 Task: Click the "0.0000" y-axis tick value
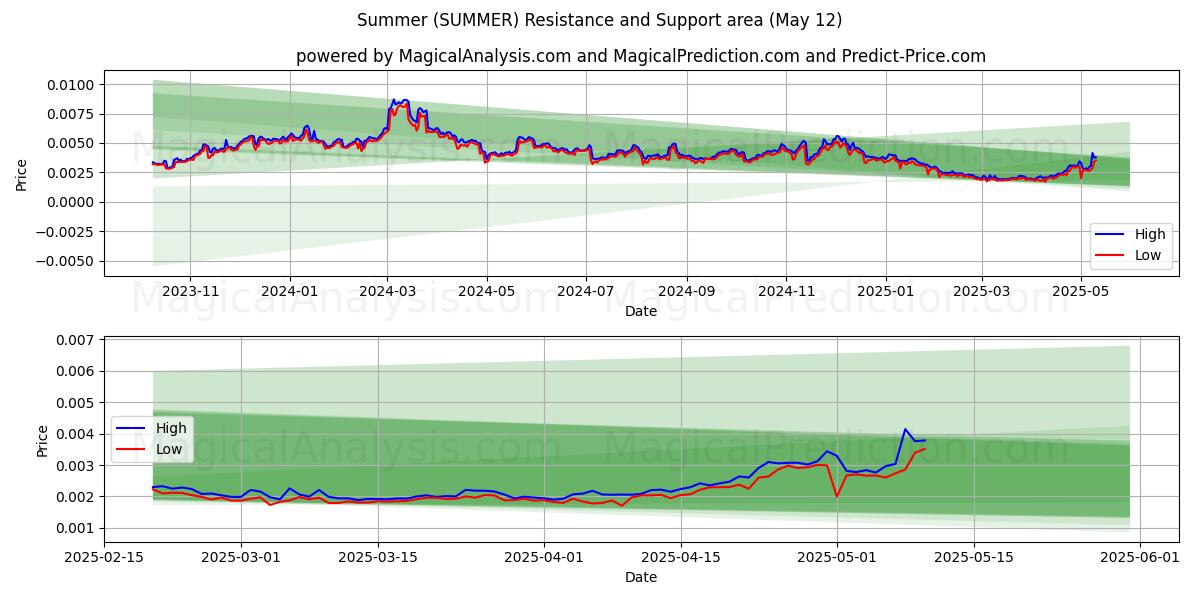(x=72, y=202)
